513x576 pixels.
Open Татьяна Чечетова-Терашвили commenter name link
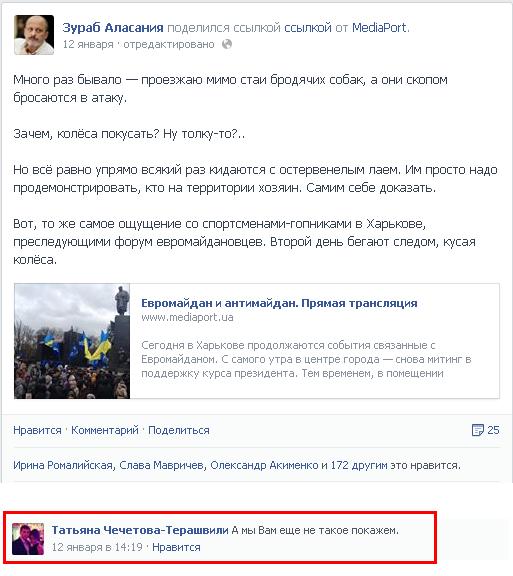pos(140,530)
